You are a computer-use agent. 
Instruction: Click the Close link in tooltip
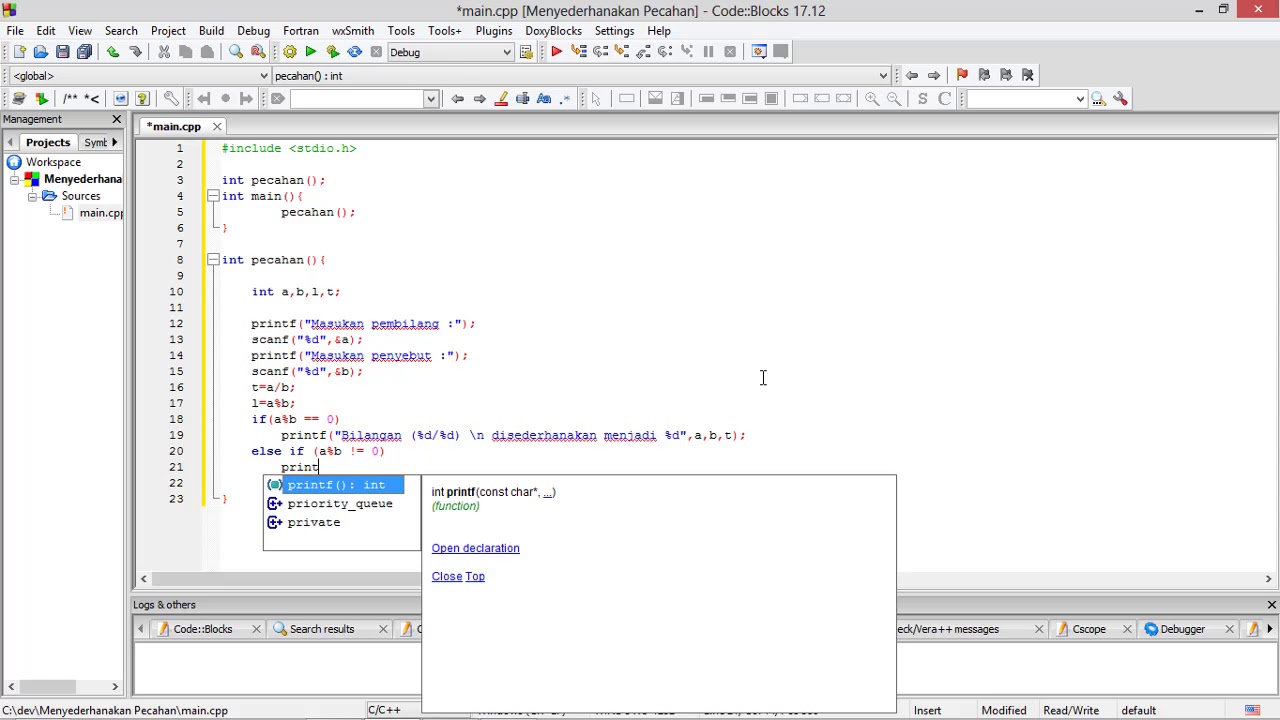447,576
